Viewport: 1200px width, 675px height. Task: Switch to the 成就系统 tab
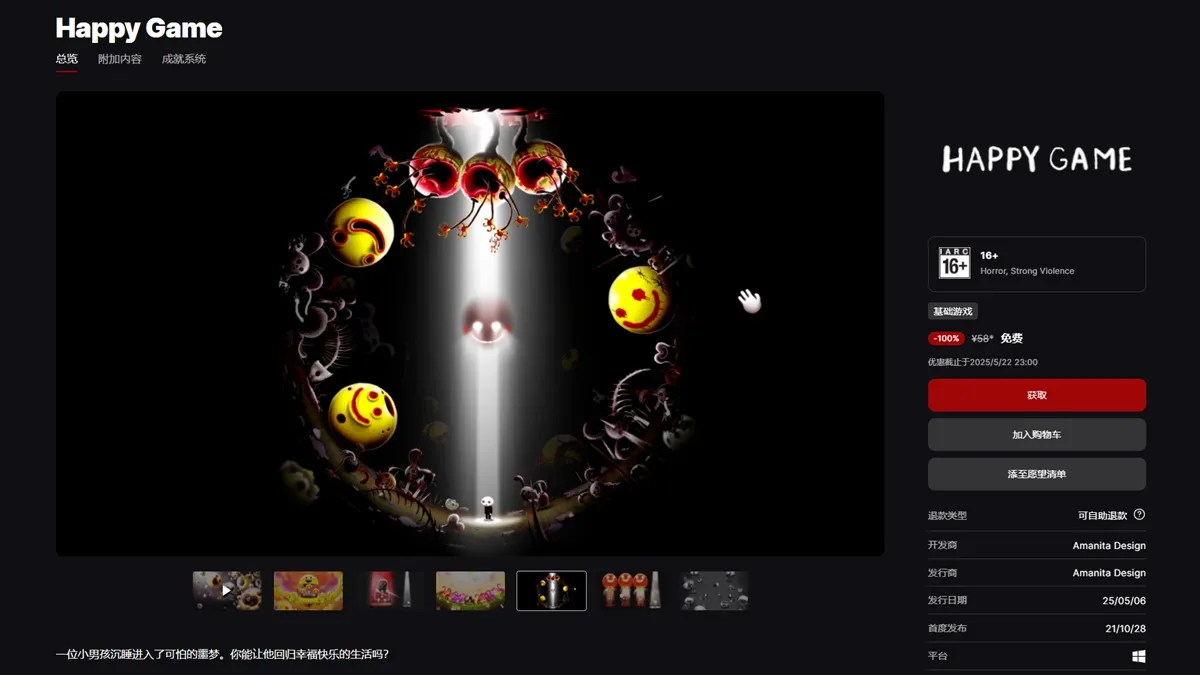(184, 59)
